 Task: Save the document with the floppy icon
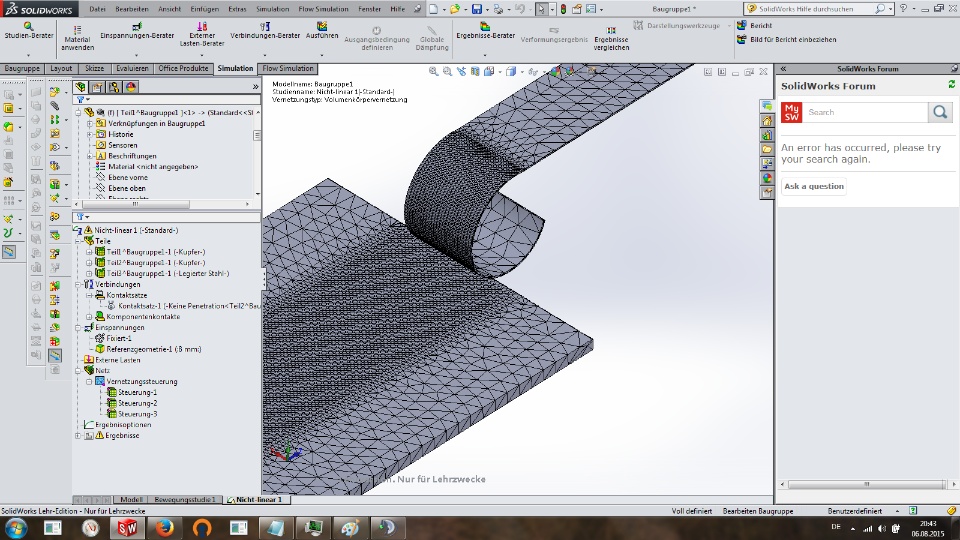476,9
